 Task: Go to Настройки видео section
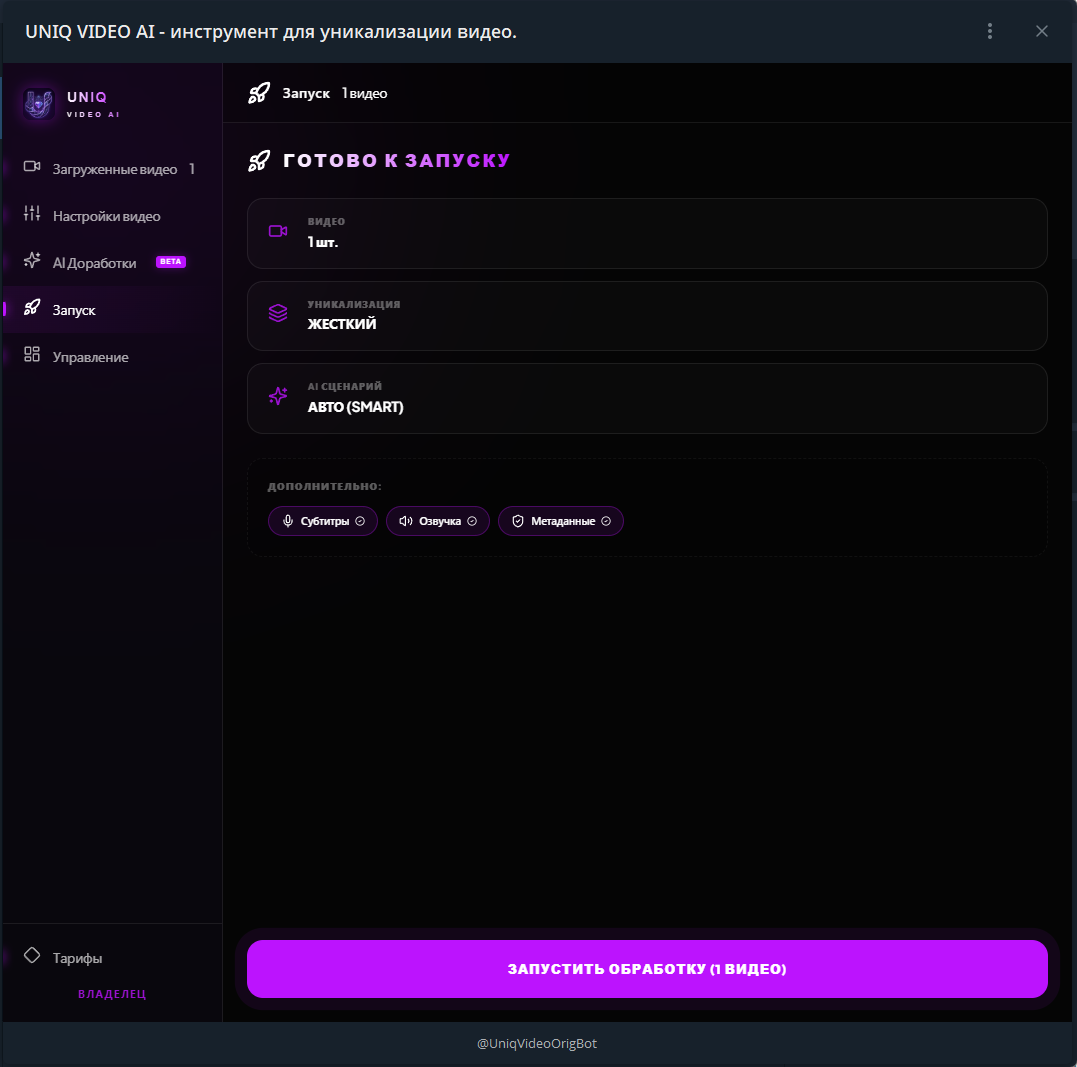tap(106, 216)
